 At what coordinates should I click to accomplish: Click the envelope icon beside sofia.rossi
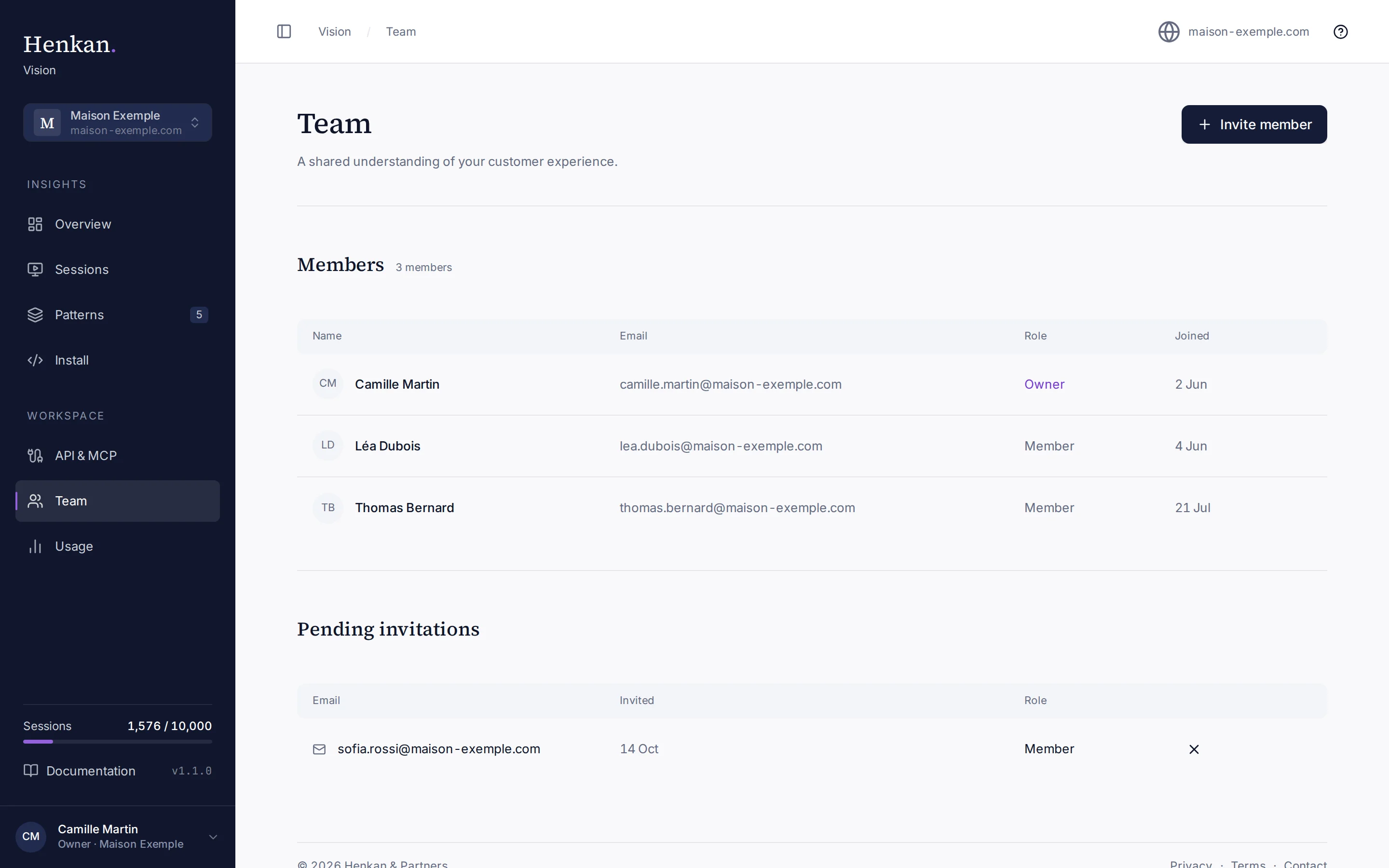[x=319, y=749]
